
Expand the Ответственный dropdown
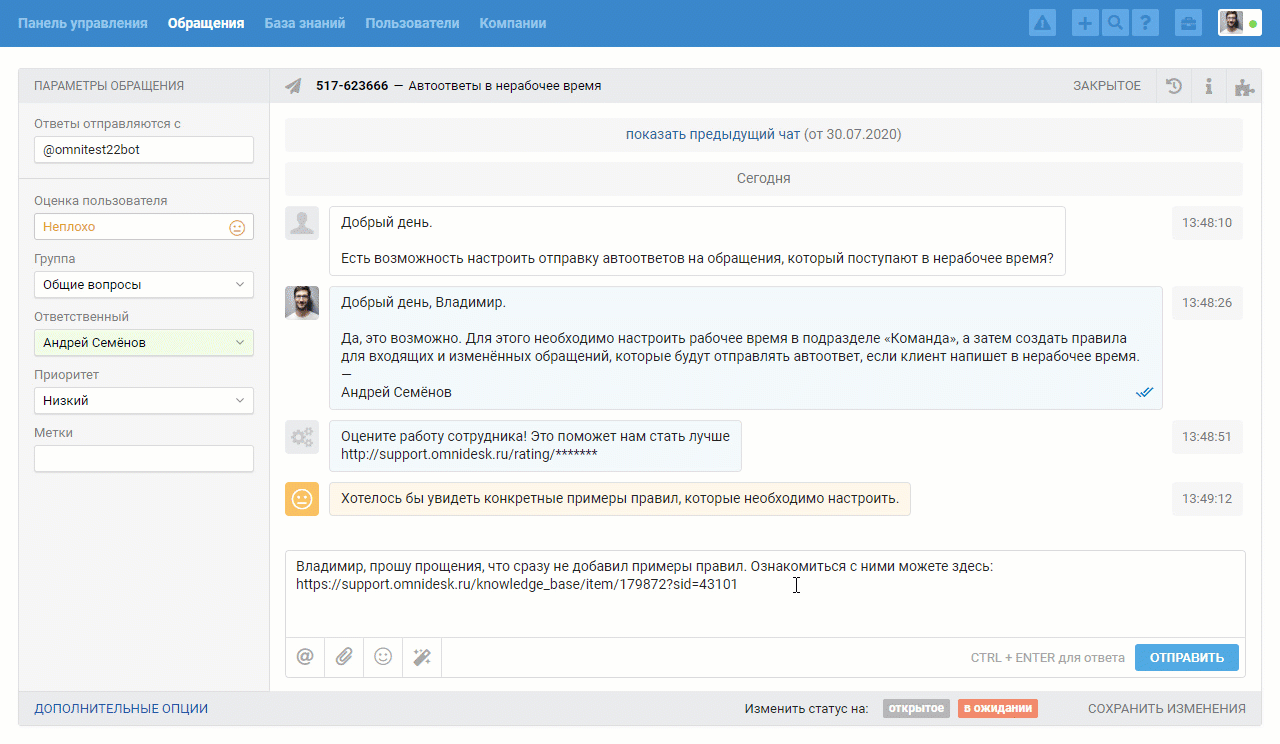point(144,343)
